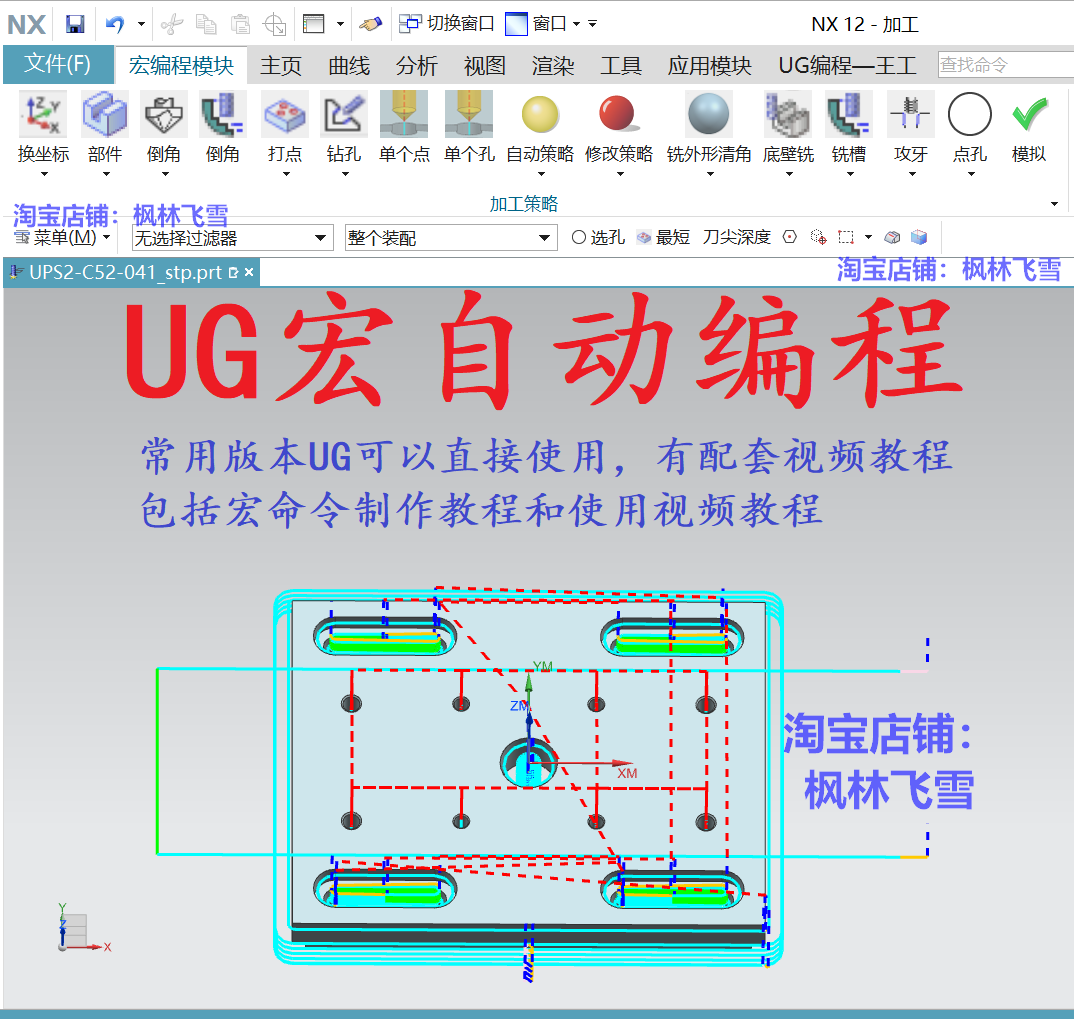Click the first 倒角 chamfer icon

click(164, 114)
